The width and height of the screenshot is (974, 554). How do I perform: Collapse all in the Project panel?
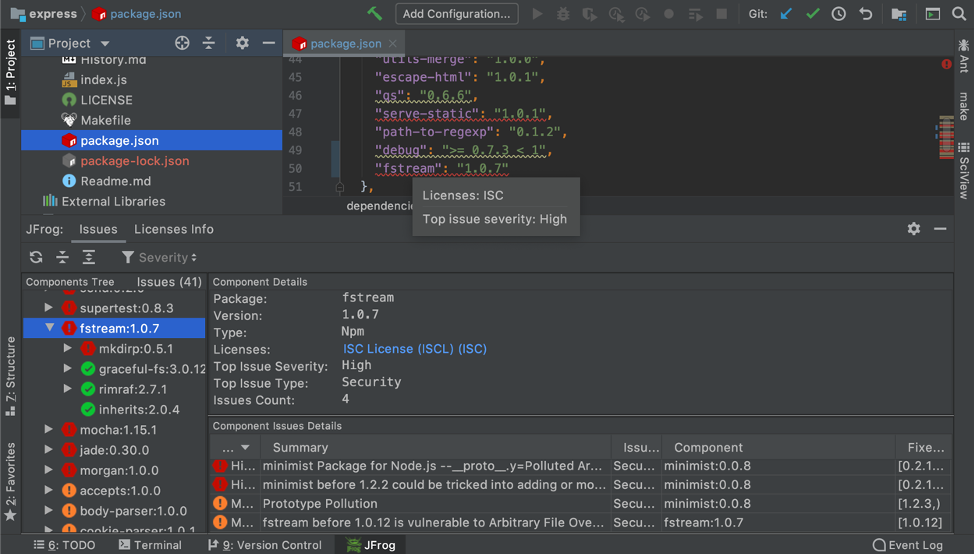point(209,43)
